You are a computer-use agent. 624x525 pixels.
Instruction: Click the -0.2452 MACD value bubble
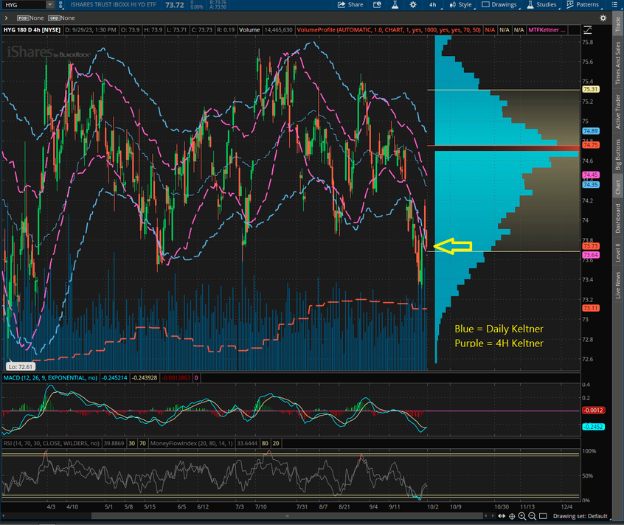point(593,427)
